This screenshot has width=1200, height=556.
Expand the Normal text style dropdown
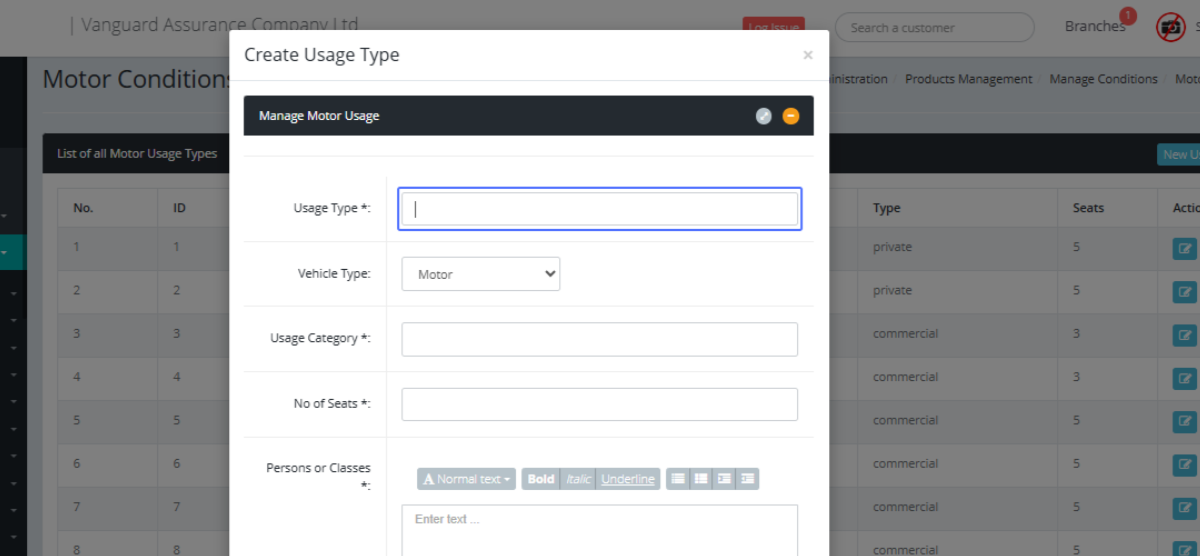pos(467,479)
